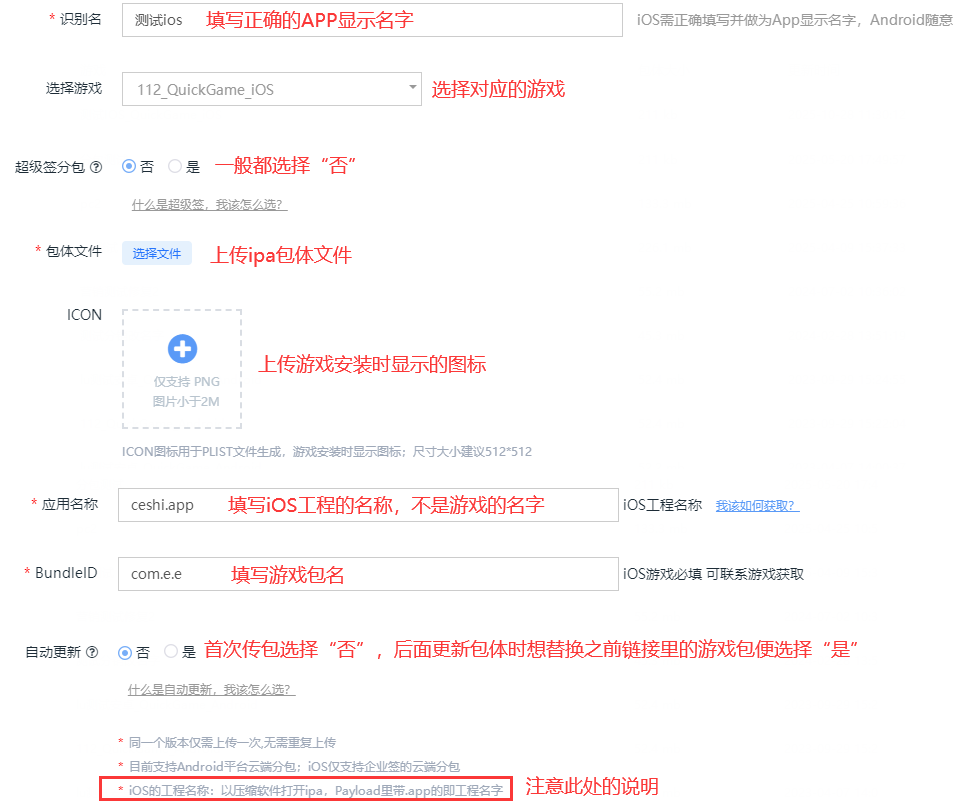959x810 pixels.
Task: Open 什么是超级签，我该怎么选 link
Action: click(209, 205)
